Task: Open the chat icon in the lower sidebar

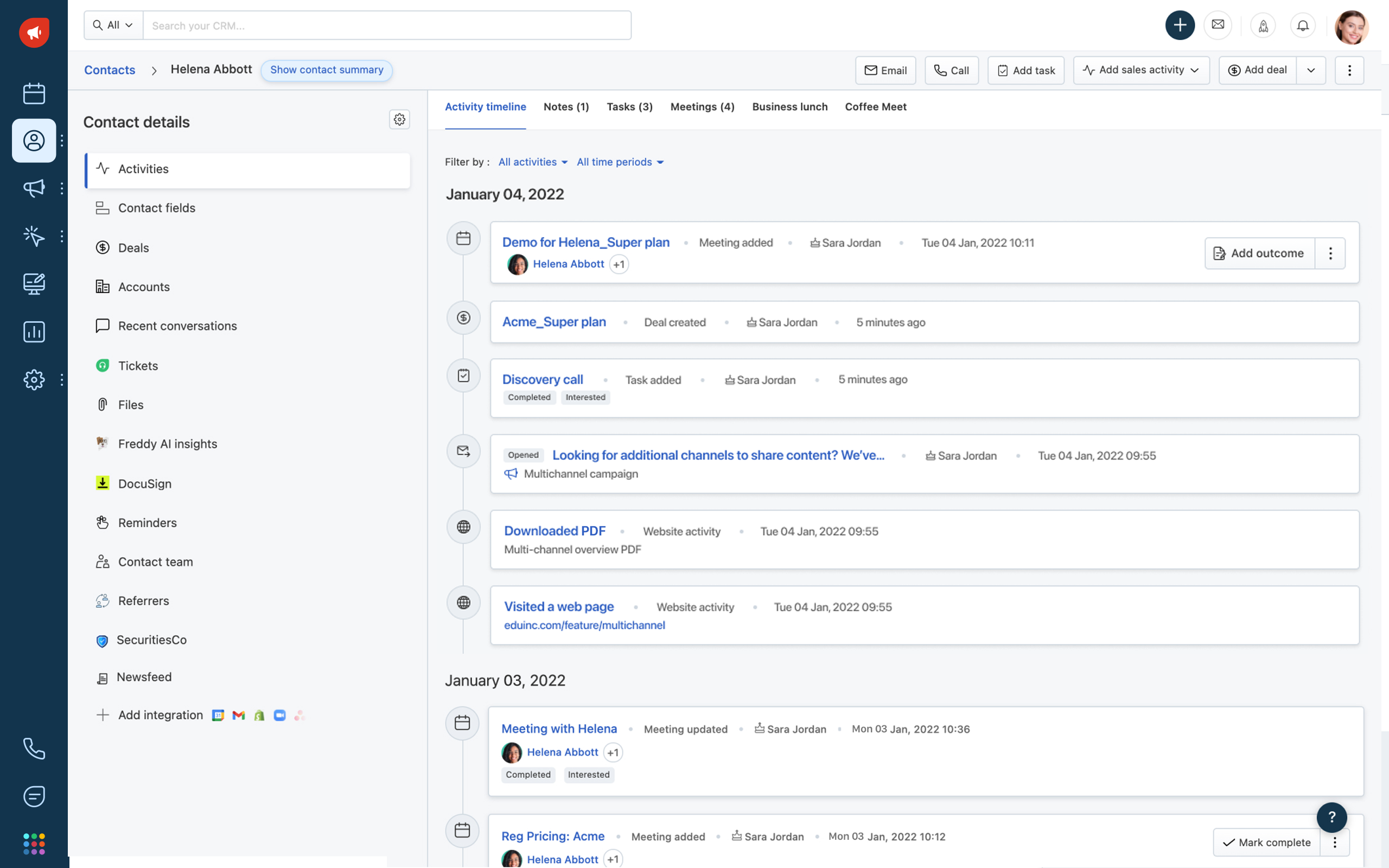Action: 34,796
